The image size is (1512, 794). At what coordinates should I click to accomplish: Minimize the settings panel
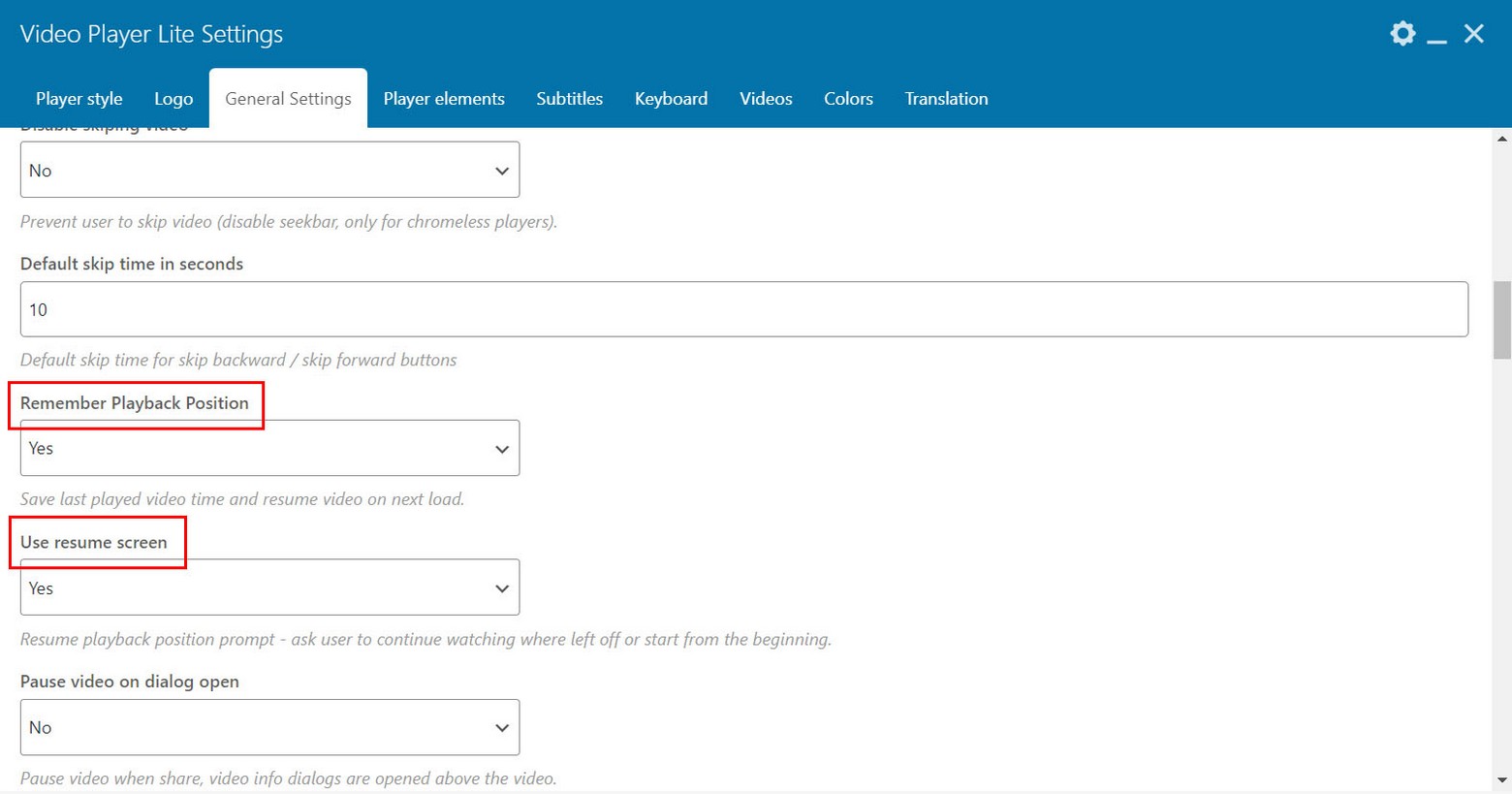pos(1437,36)
